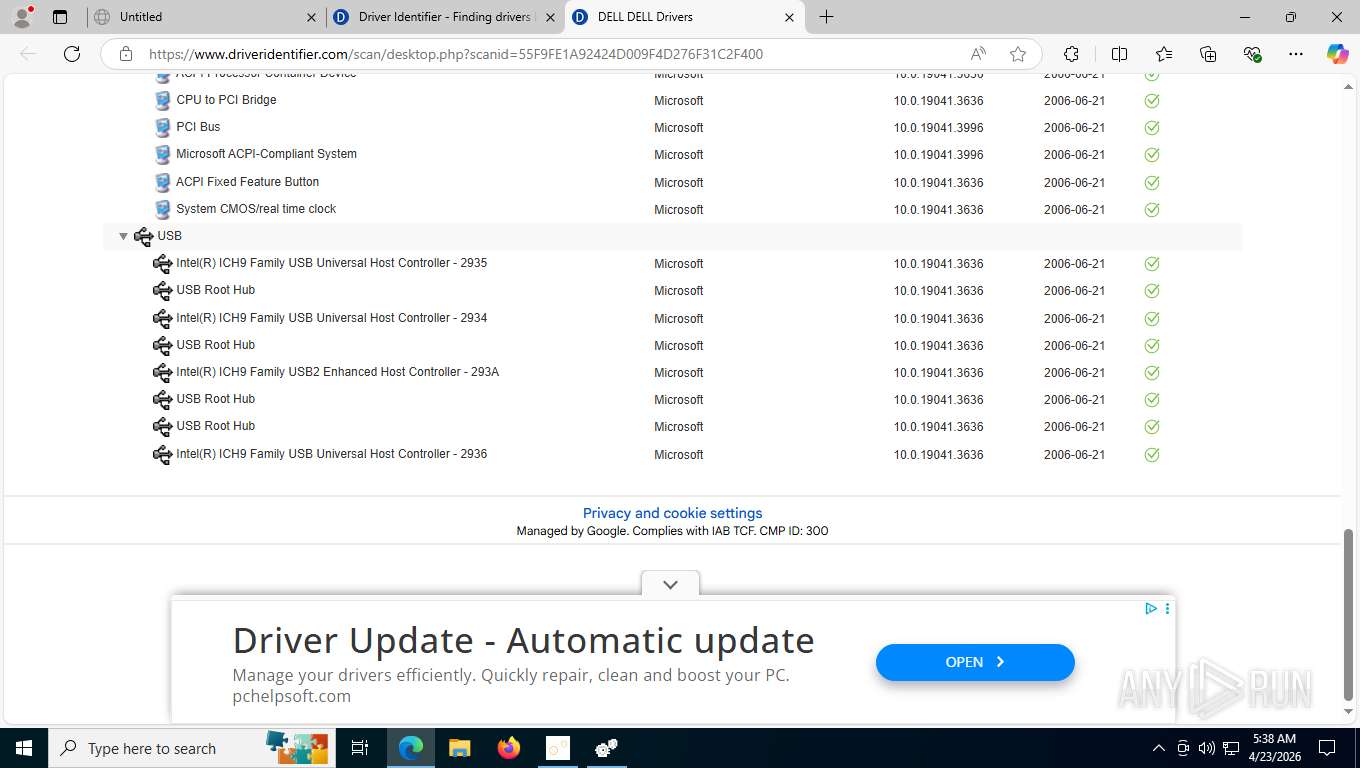Switch to the Untitled tab
The width and height of the screenshot is (1360, 768).
coord(205,17)
